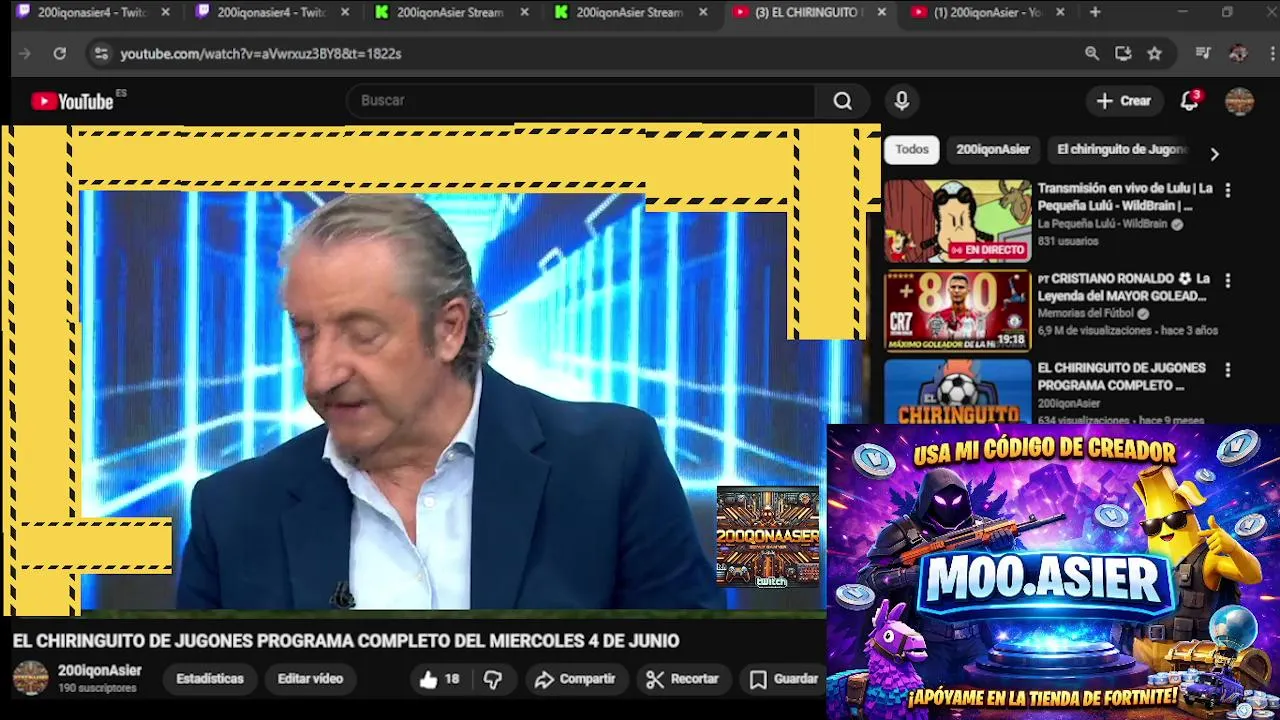
Task: Open Estadísticas for this video
Action: pos(210,679)
